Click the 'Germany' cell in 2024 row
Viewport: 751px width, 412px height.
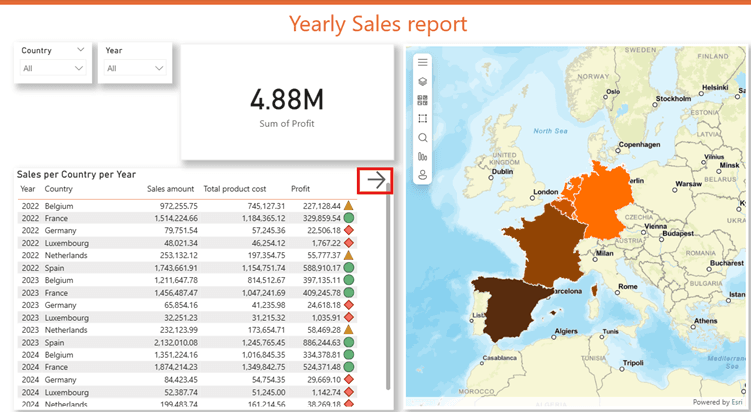click(x=60, y=380)
